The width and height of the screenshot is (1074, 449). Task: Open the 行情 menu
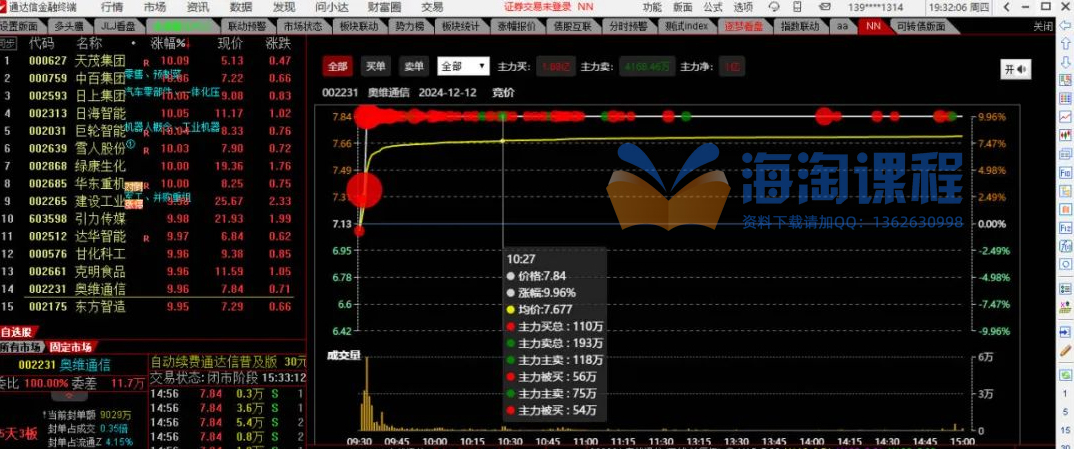pos(112,7)
